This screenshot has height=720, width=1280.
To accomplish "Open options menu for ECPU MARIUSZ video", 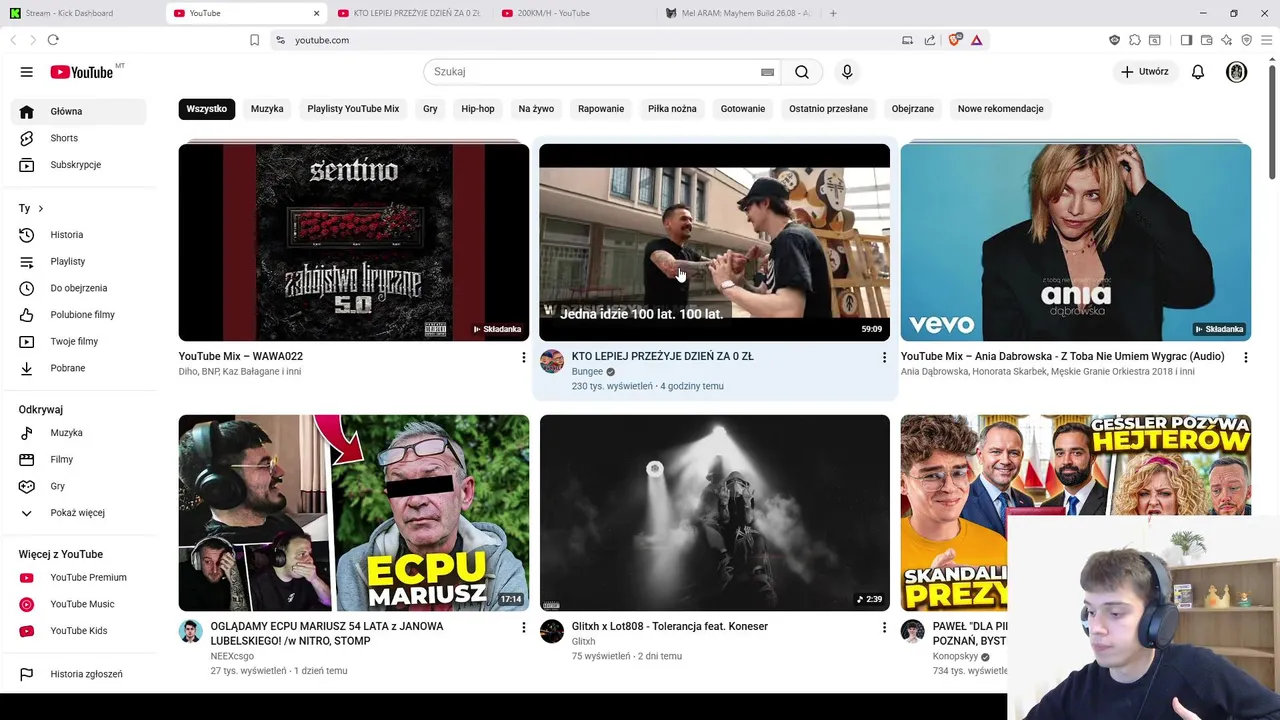I will 523,627.
